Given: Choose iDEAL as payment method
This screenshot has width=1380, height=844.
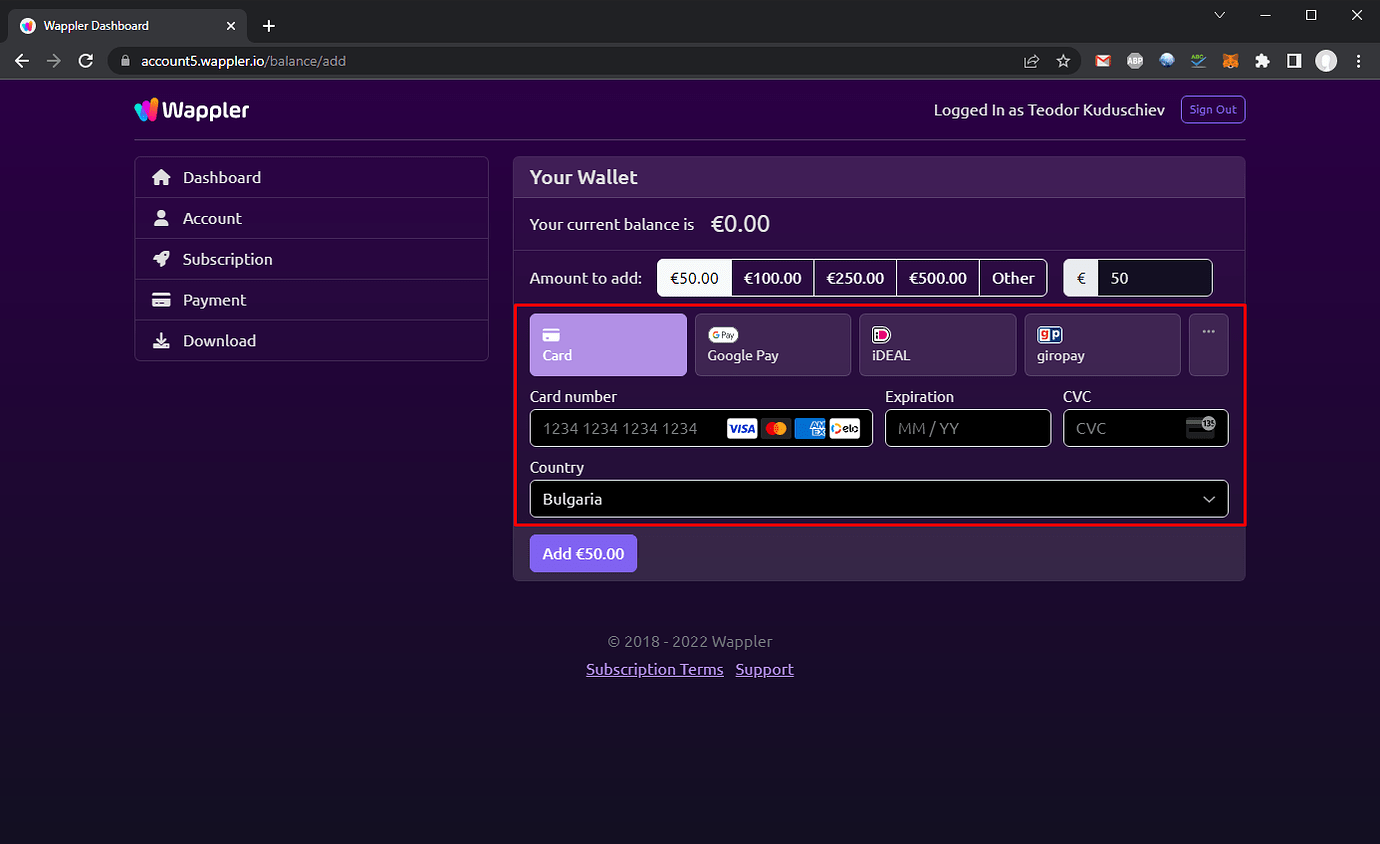Looking at the screenshot, I should click(937, 344).
